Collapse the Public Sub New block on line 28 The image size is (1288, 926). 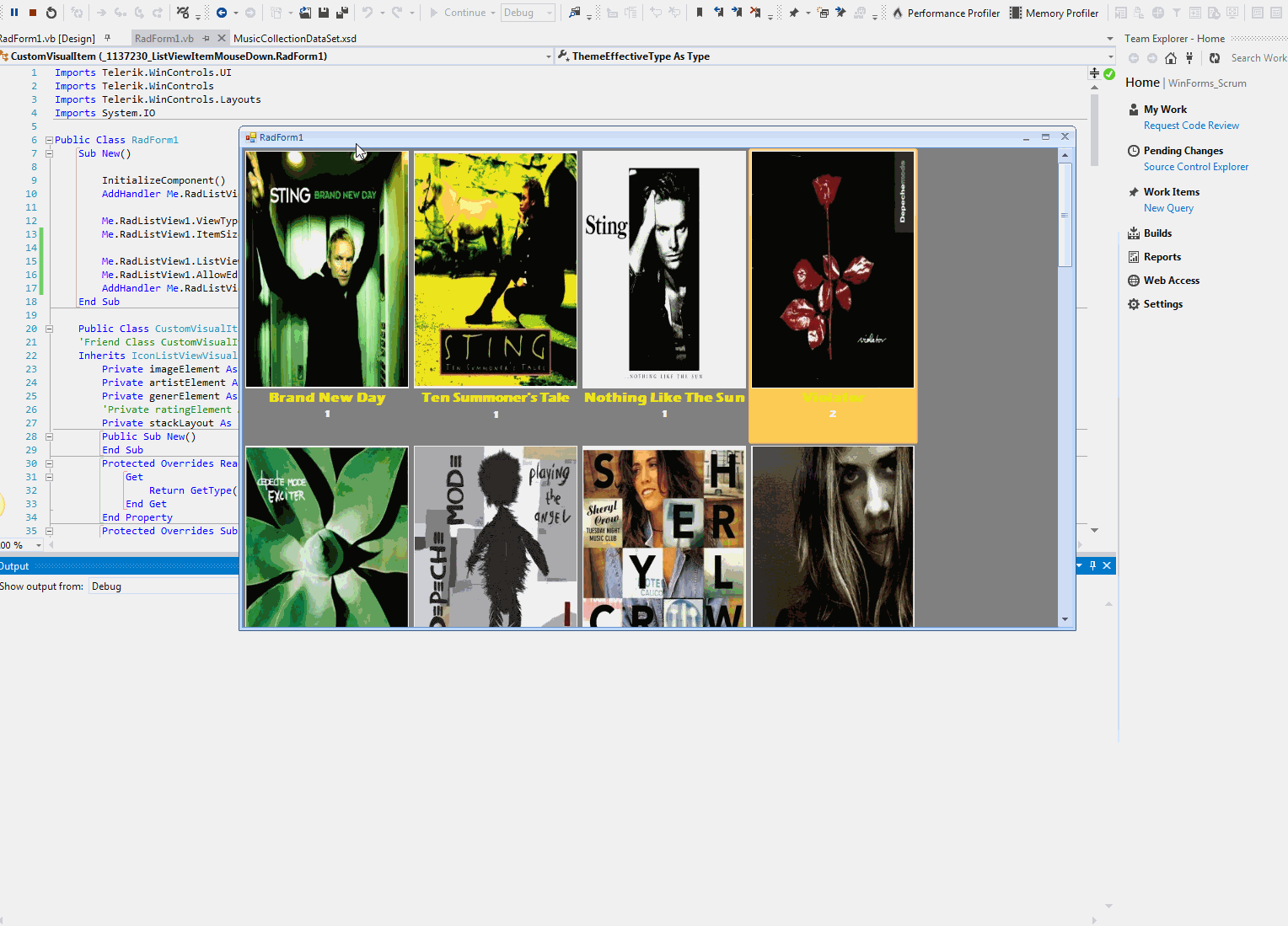(x=49, y=436)
